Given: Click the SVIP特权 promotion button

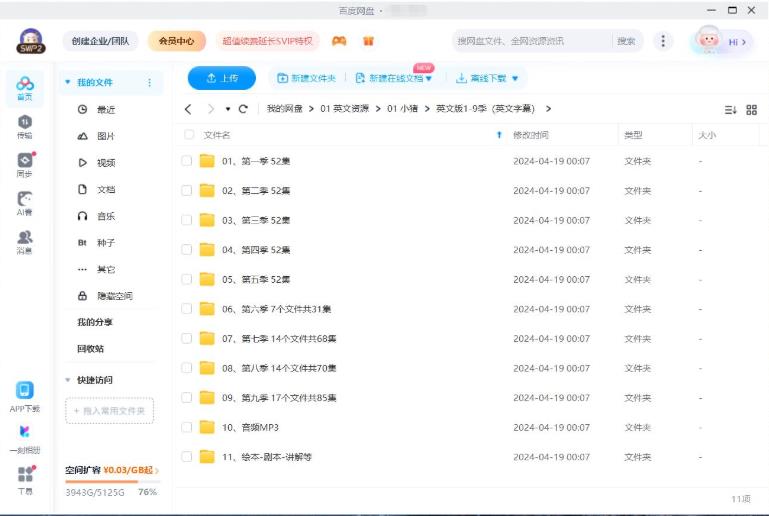Looking at the screenshot, I should point(267,41).
